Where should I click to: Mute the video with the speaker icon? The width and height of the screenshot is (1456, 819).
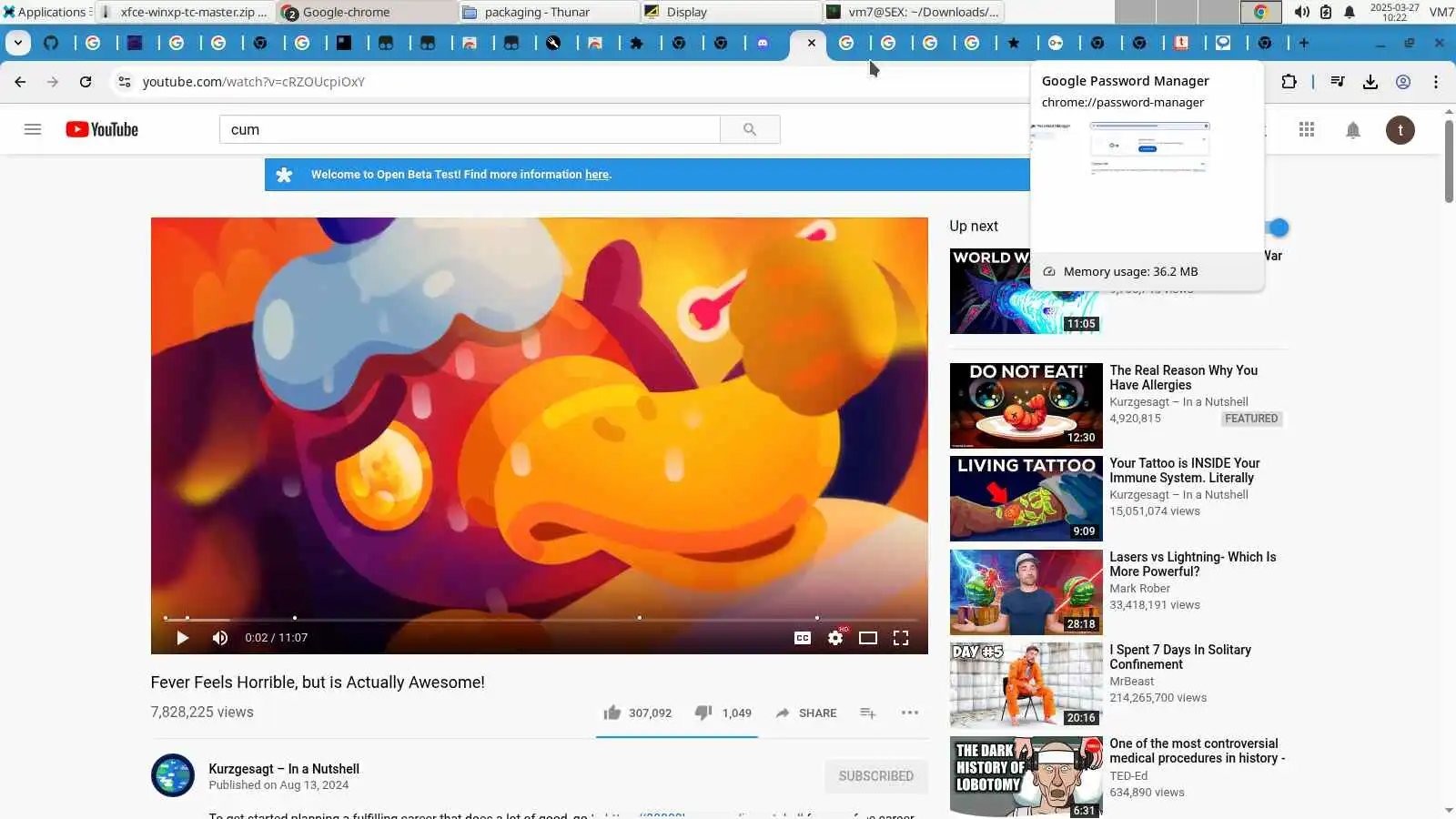[x=220, y=638]
